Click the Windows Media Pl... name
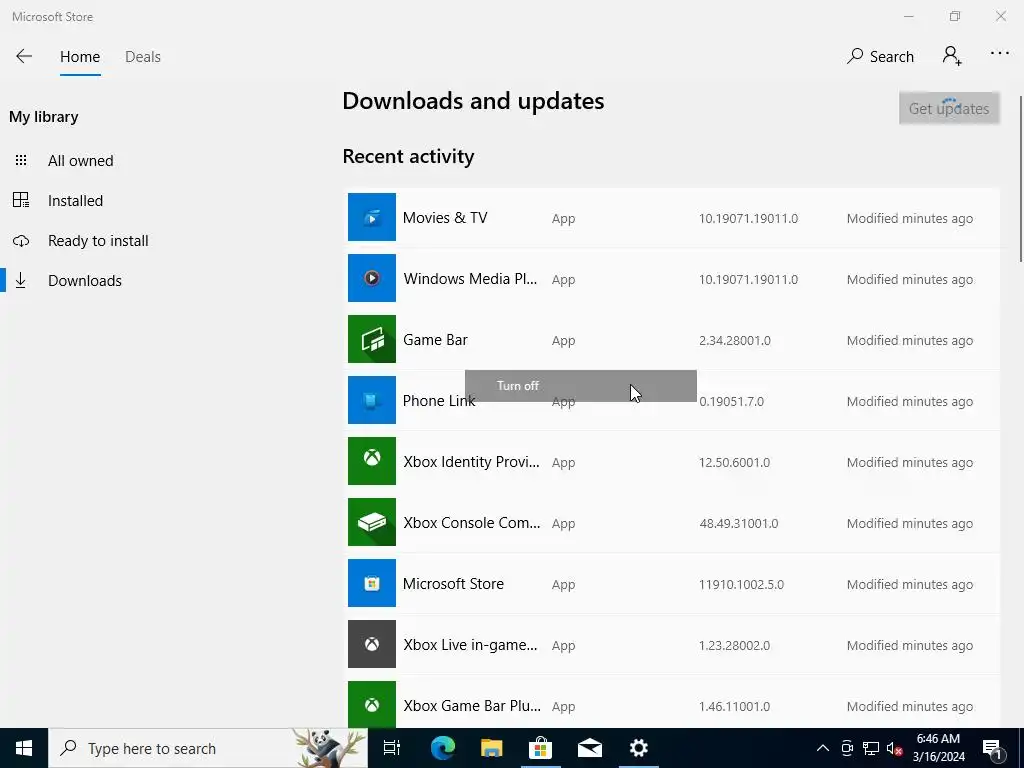This screenshot has height=768, width=1024. click(x=470, y=279)
